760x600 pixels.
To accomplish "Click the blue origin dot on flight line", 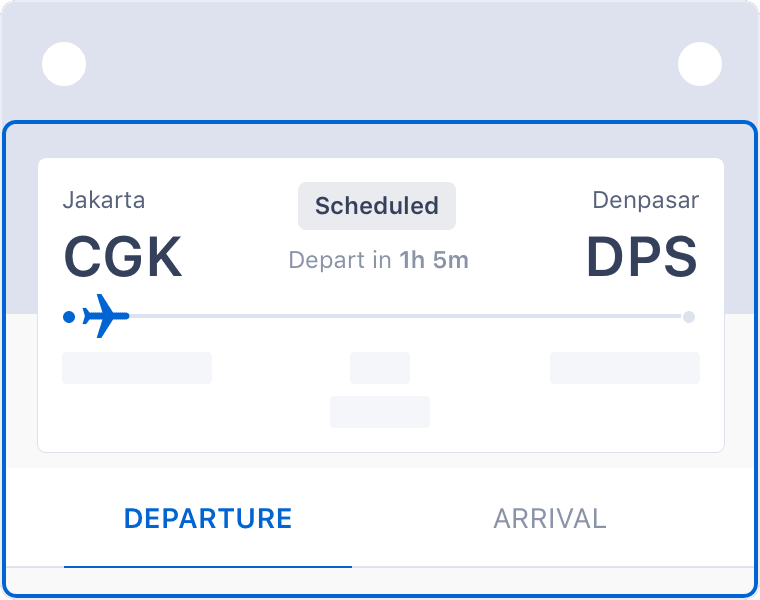I will tap(69, 317).
